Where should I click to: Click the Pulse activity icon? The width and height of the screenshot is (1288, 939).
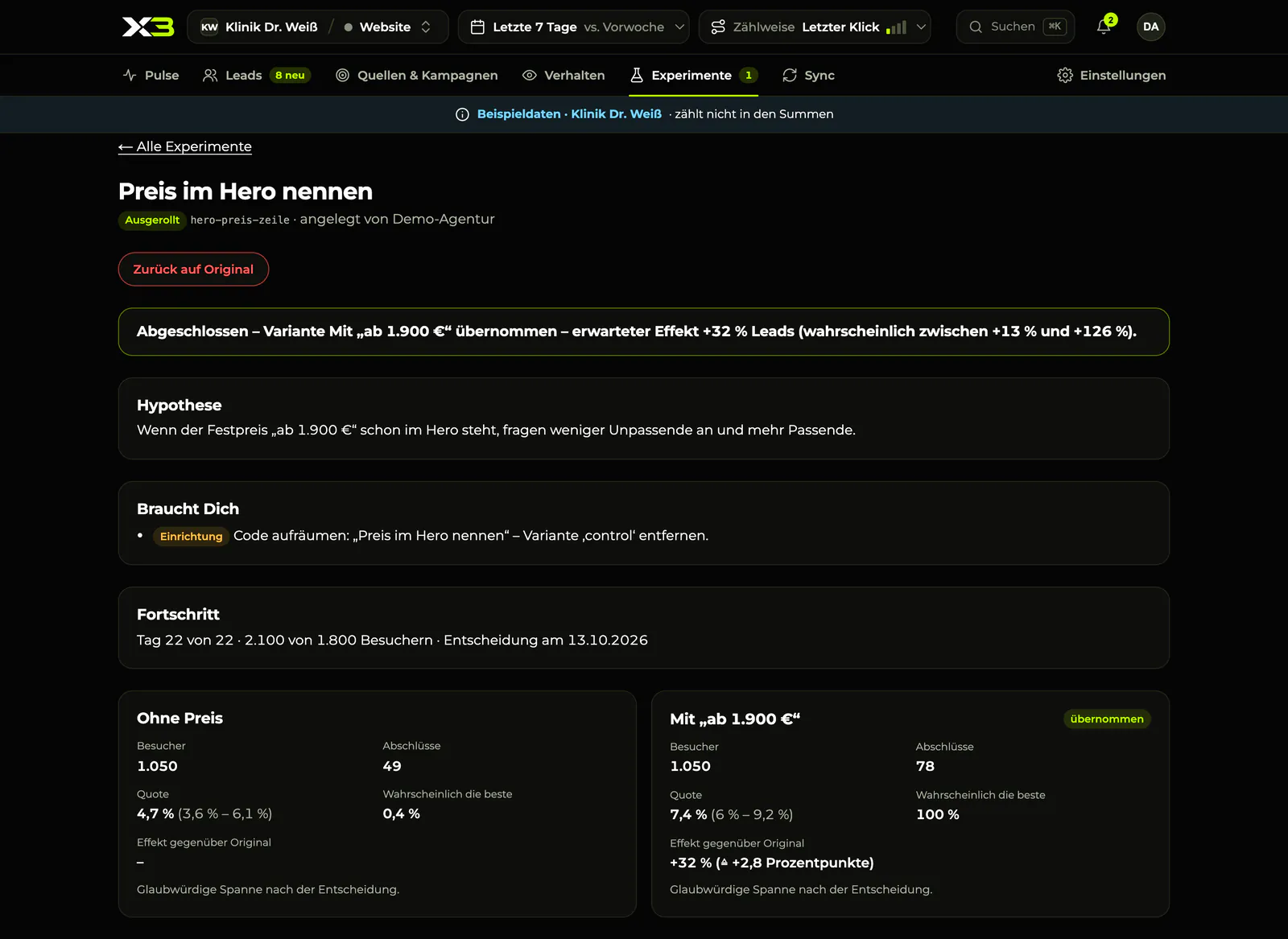tap(130, 75)
